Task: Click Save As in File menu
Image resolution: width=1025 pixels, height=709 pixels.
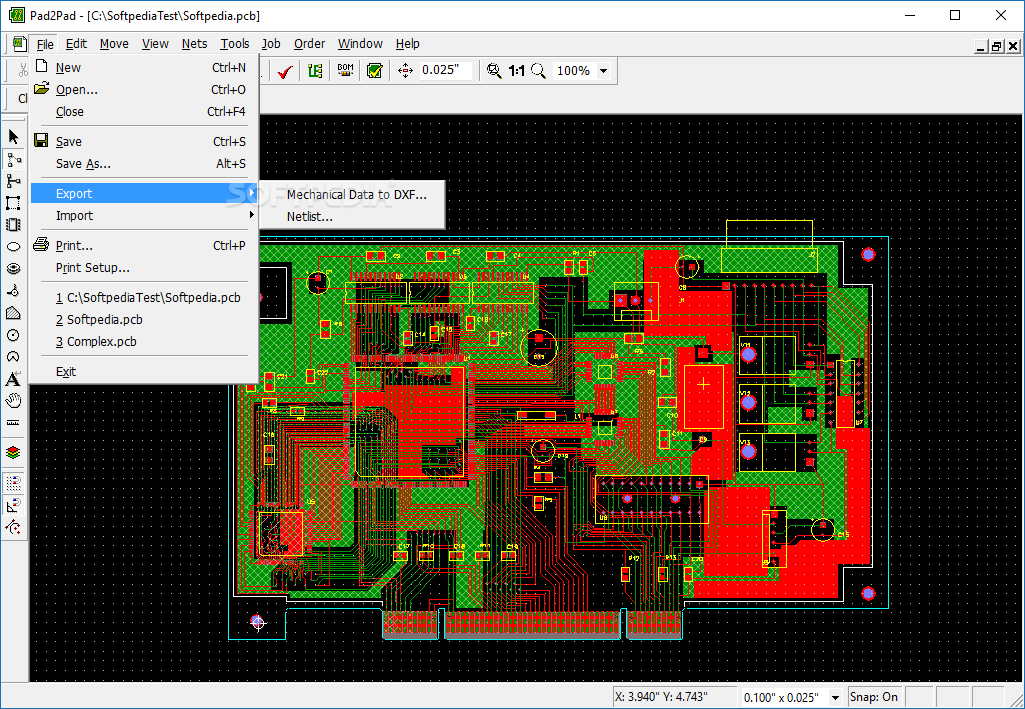Action: (83, 164)
